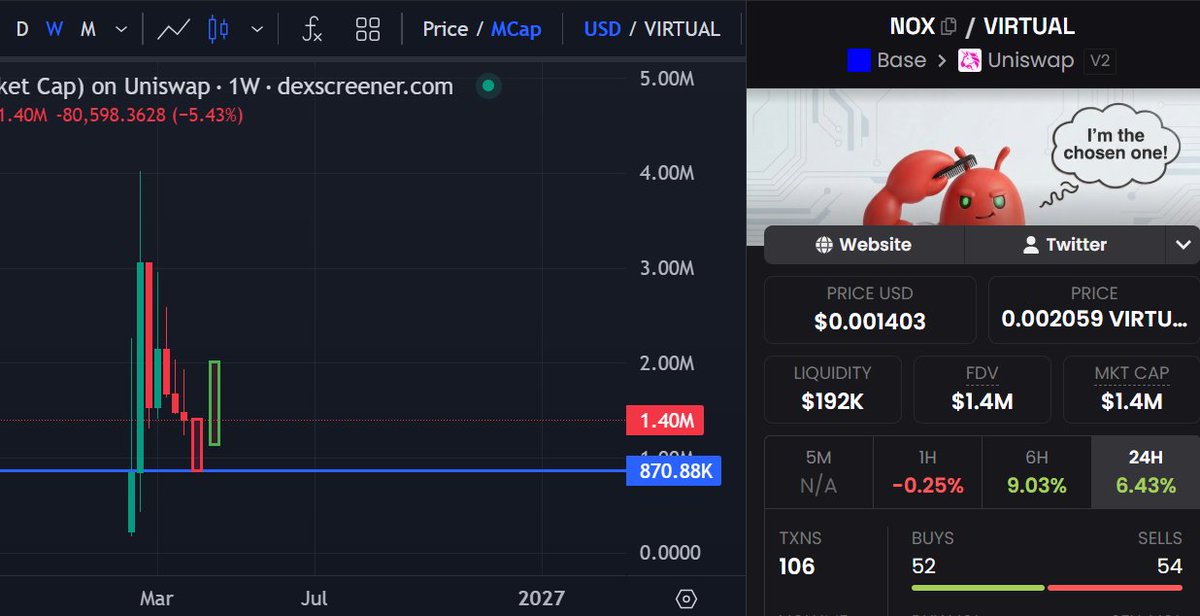Click the Base chain blue square icon
The height and width of the screenshot is (616, 1200).
pyautogui.click(x=858, y=61)
